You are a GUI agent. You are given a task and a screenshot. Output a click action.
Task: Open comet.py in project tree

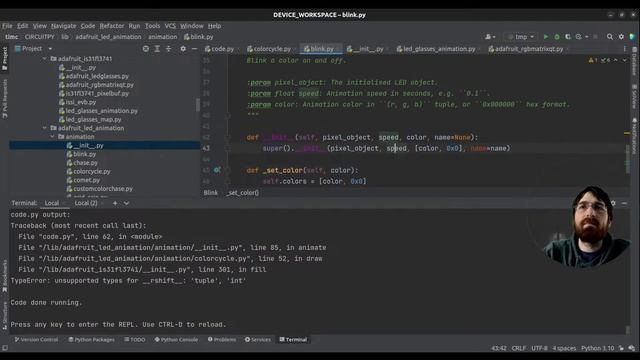pos(87,180)
